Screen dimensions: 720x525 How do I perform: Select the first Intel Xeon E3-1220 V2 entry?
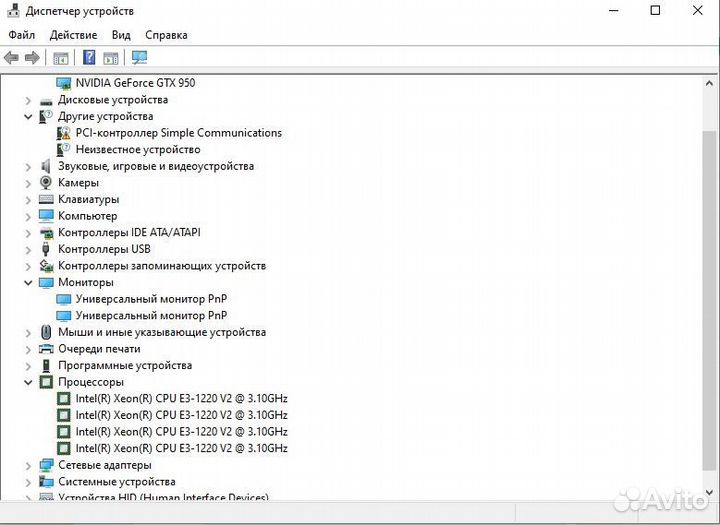181,399
